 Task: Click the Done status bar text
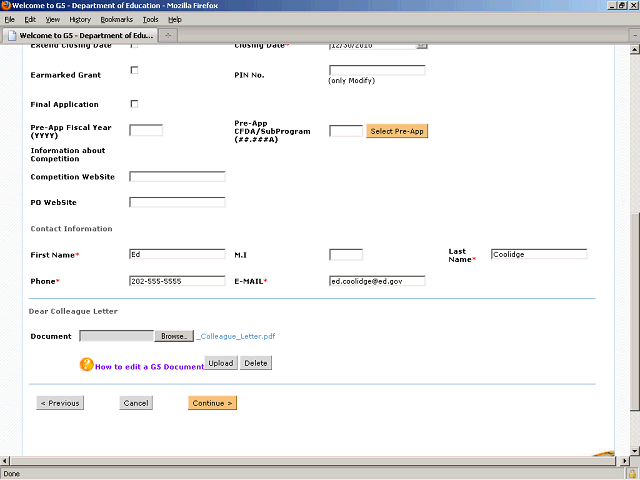coord(11,474)
